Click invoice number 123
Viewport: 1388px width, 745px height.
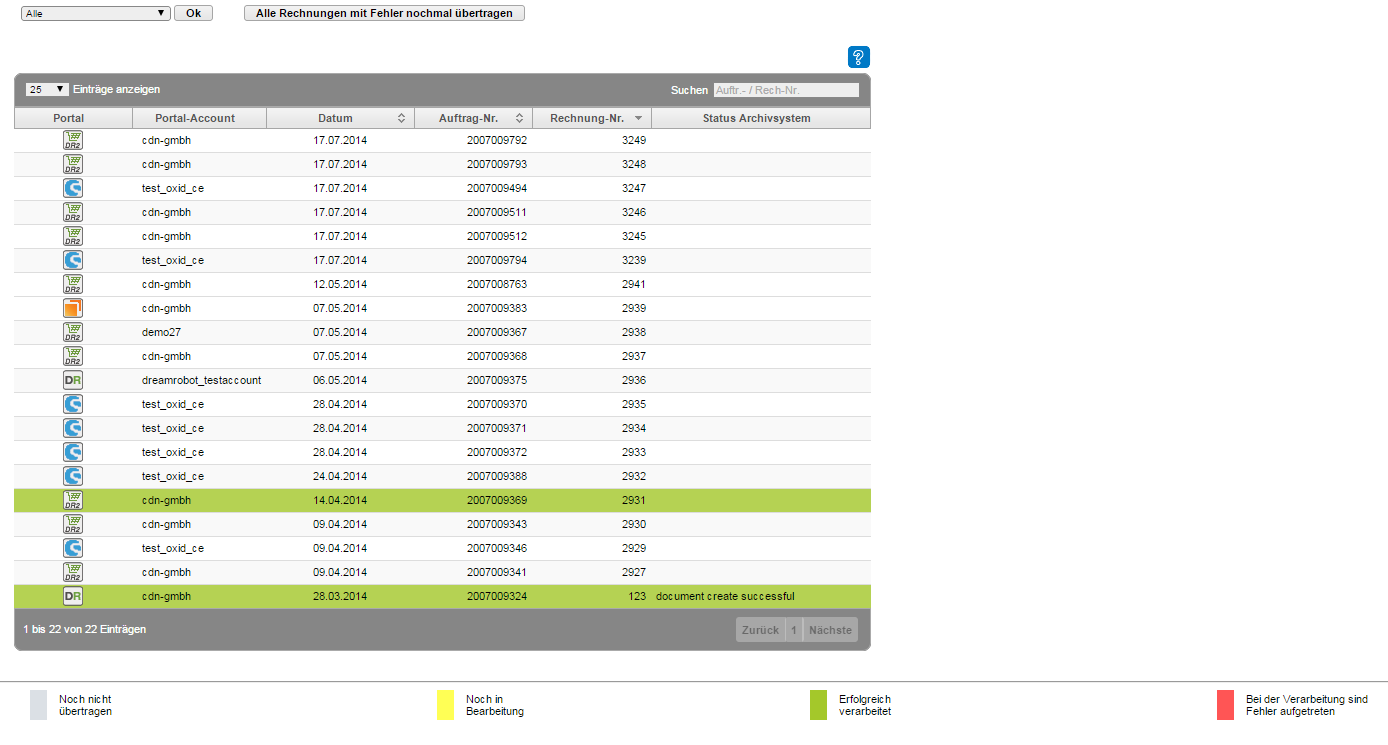click(637, 596)
